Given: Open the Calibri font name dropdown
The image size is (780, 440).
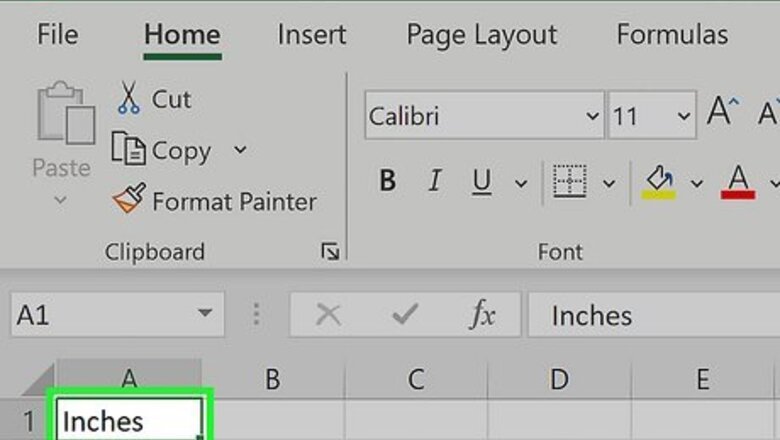Looking at the screenshot, I should [x=591, y=116].
